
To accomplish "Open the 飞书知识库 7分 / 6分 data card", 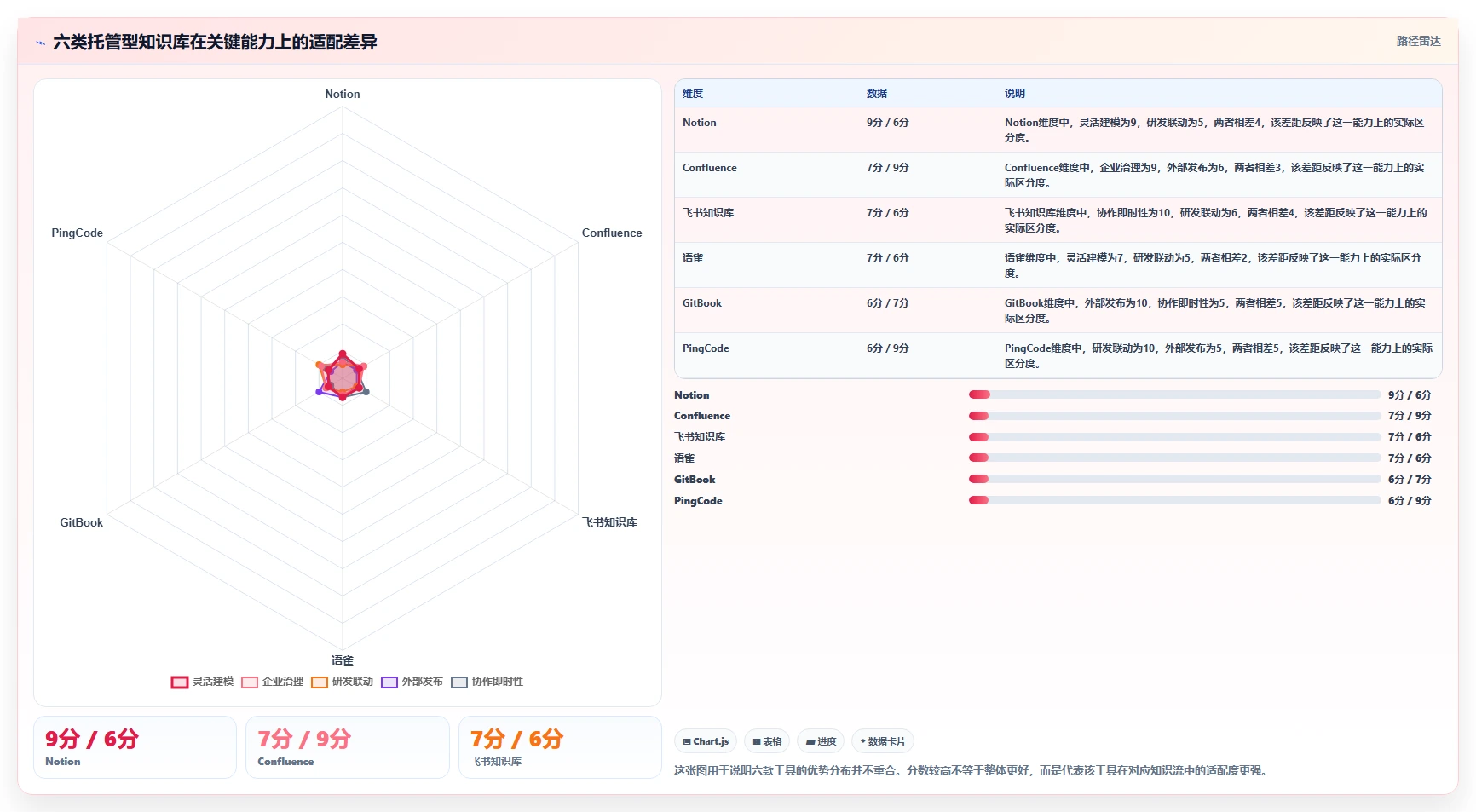I will [560, 747].
